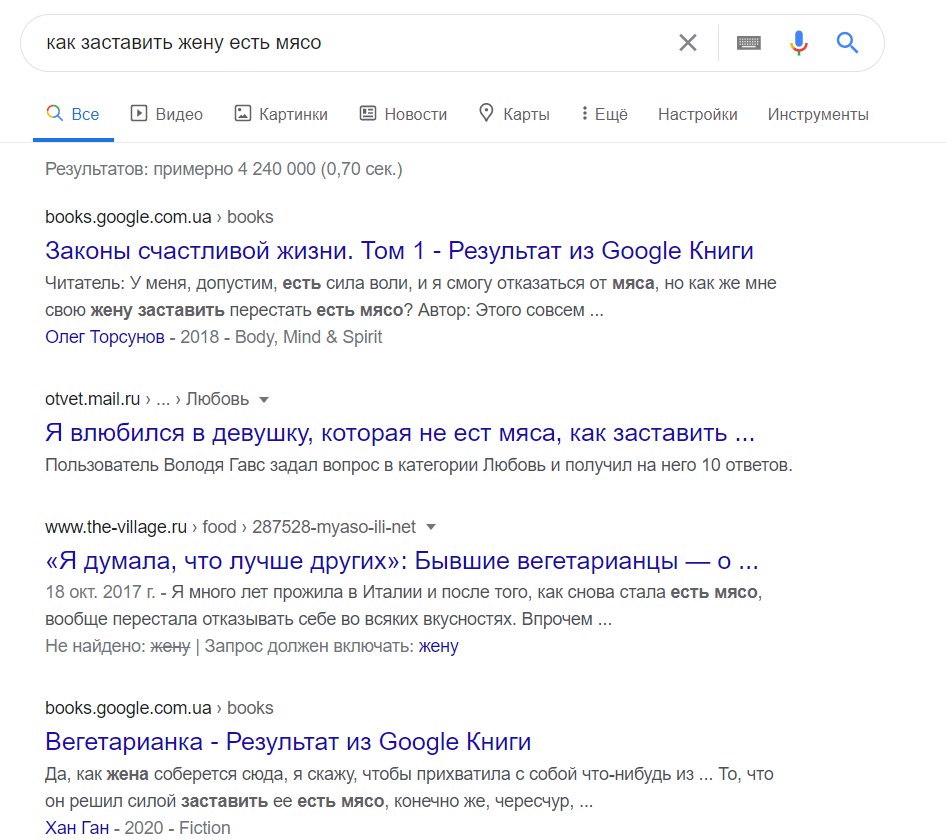The width and height of the screenshot is (946, 840).
Task: Click the Вегетарианка result's books.google.com.ua breadcrumb
Action: point(159,708)
